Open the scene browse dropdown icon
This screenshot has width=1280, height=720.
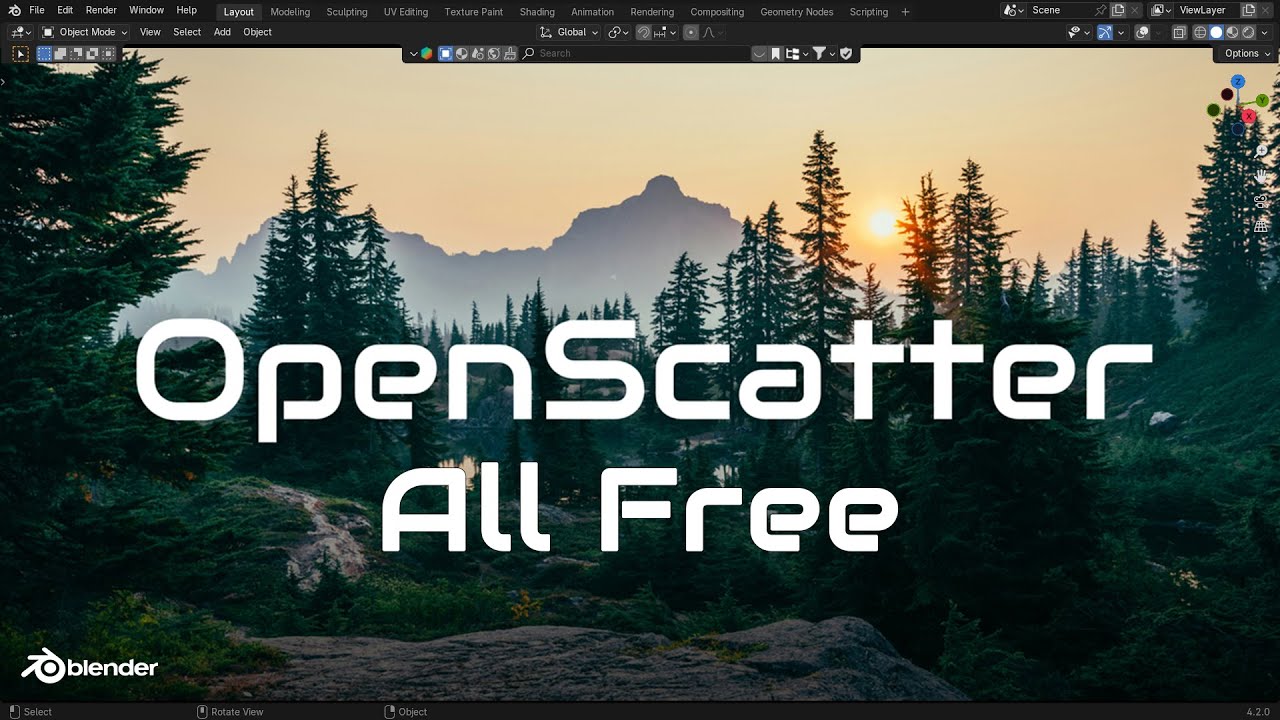(1013, 10)
